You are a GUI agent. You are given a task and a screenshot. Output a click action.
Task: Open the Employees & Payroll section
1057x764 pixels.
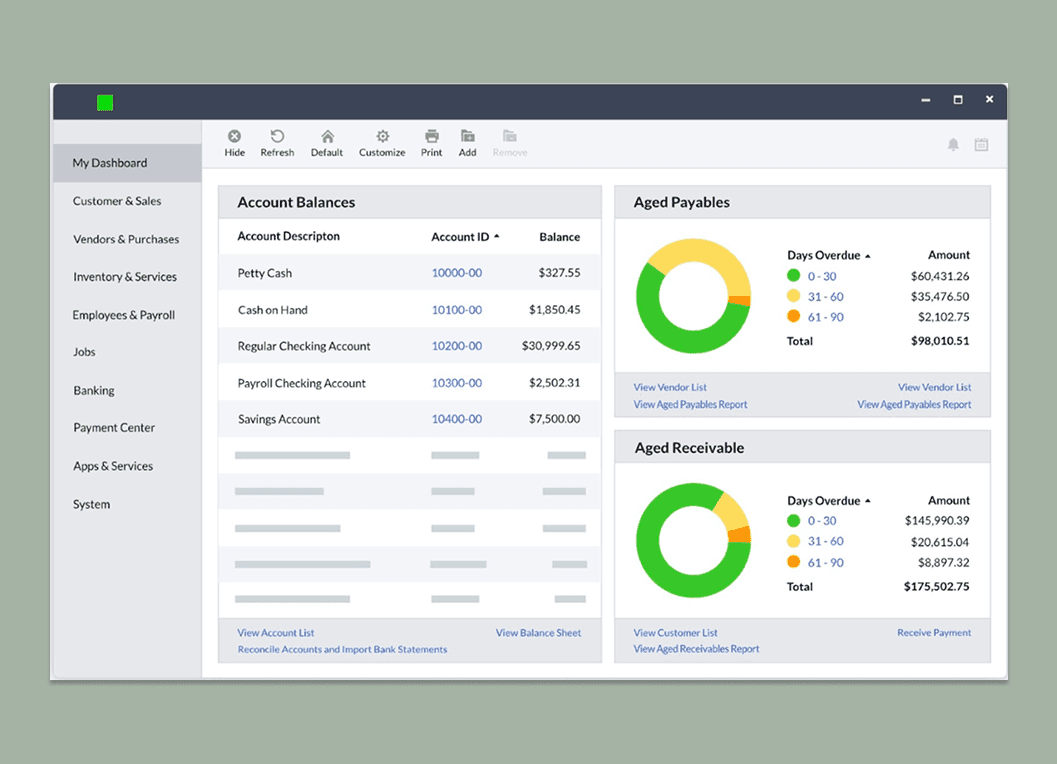point(124,314)
